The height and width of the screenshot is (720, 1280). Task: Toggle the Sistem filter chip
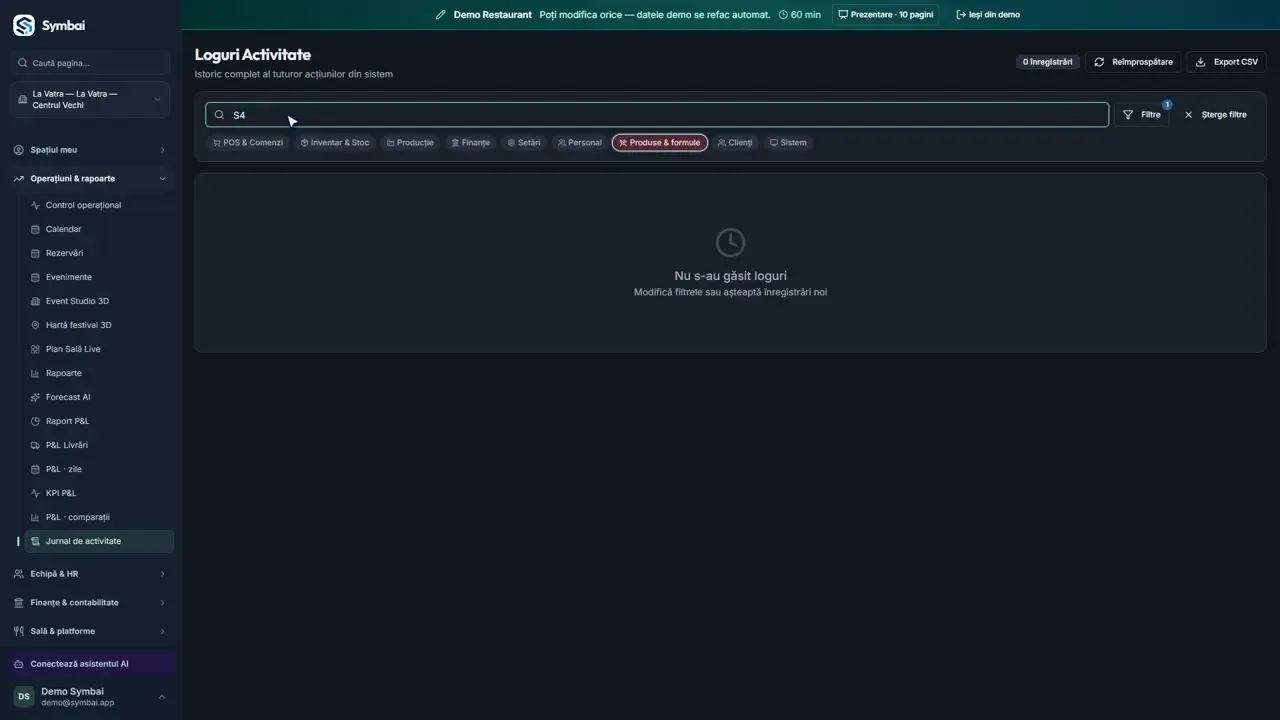coord(788,143)
